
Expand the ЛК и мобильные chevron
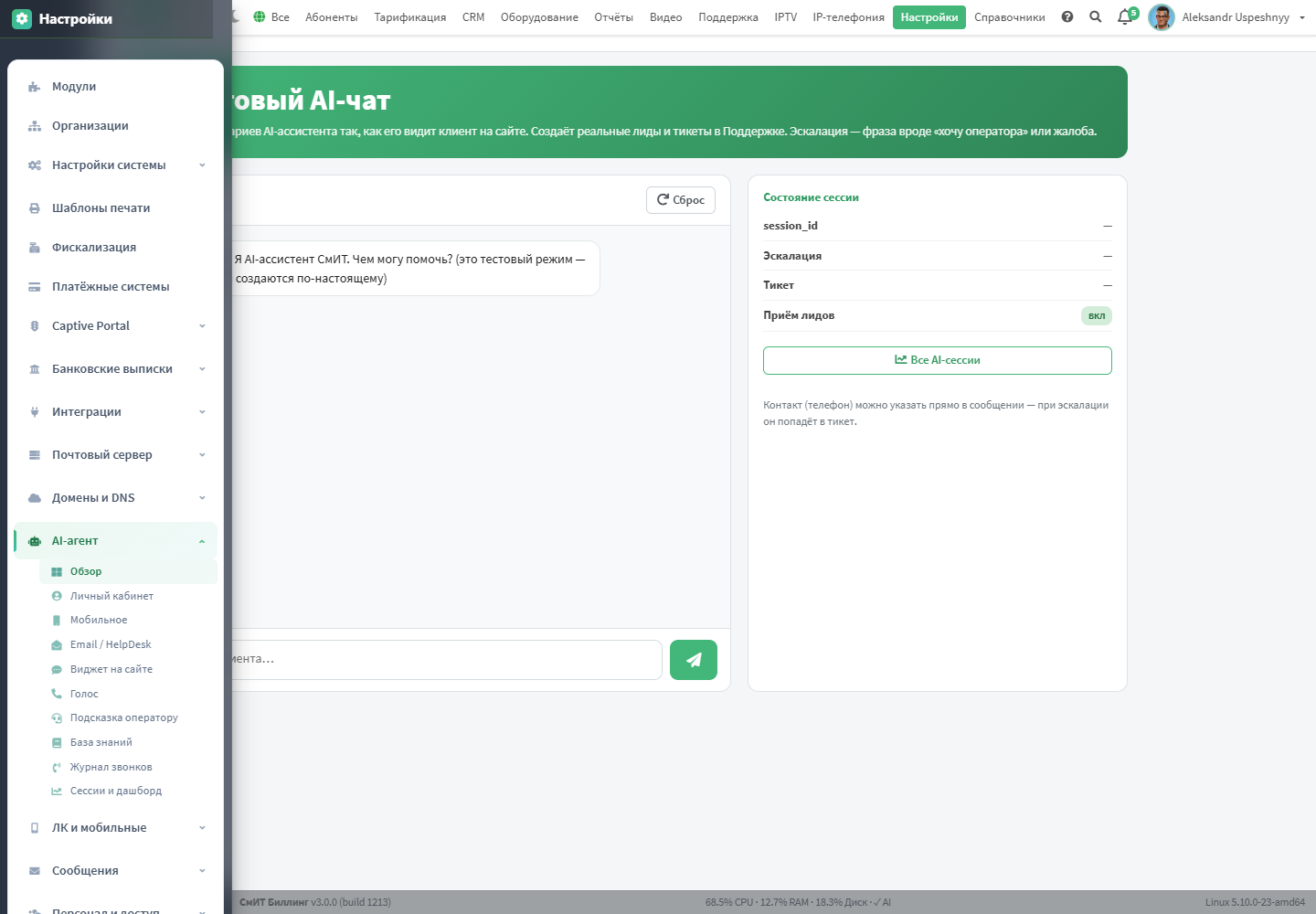click(x=202, y=828)
